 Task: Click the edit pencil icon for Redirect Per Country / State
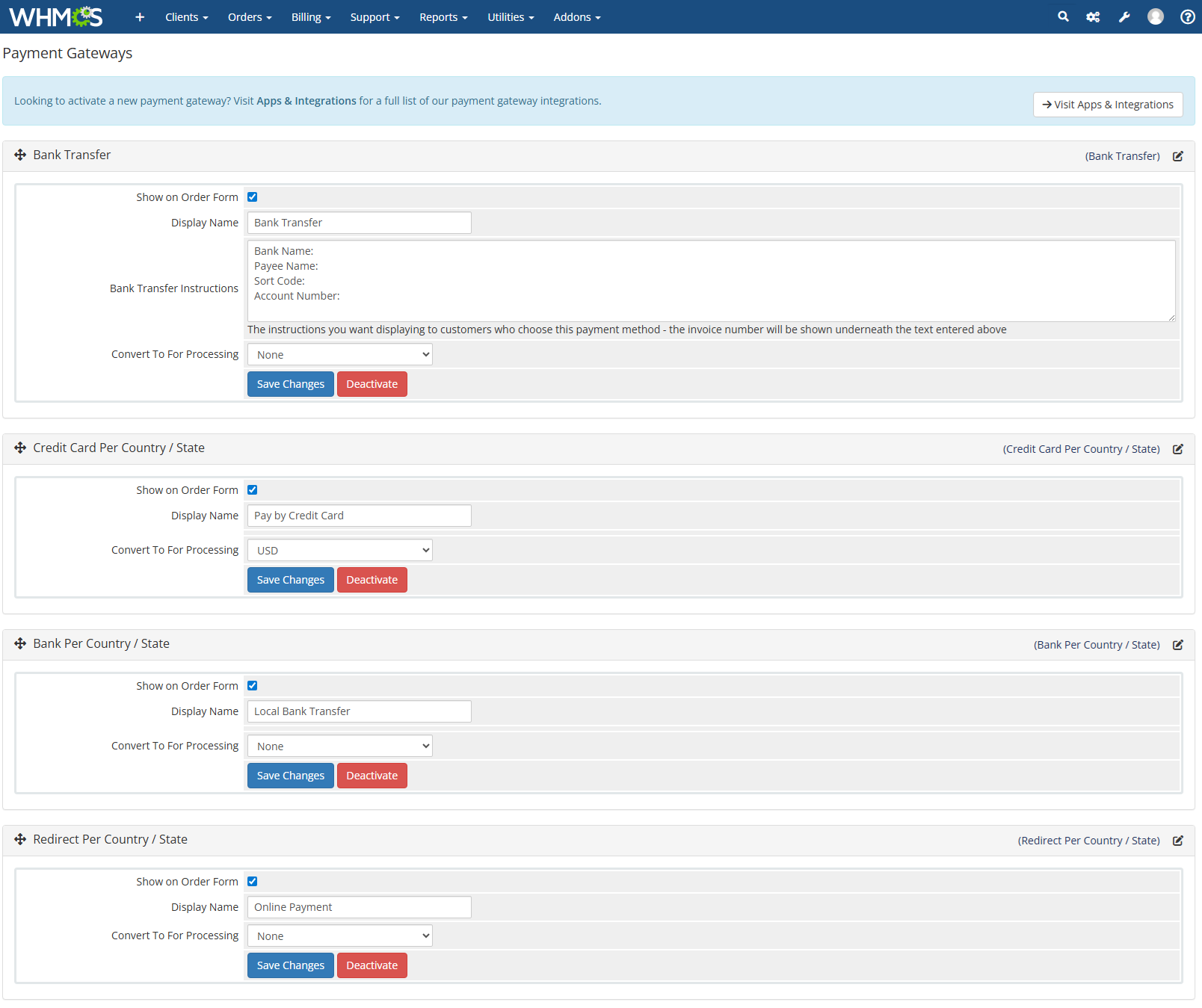coord(1178,840)
